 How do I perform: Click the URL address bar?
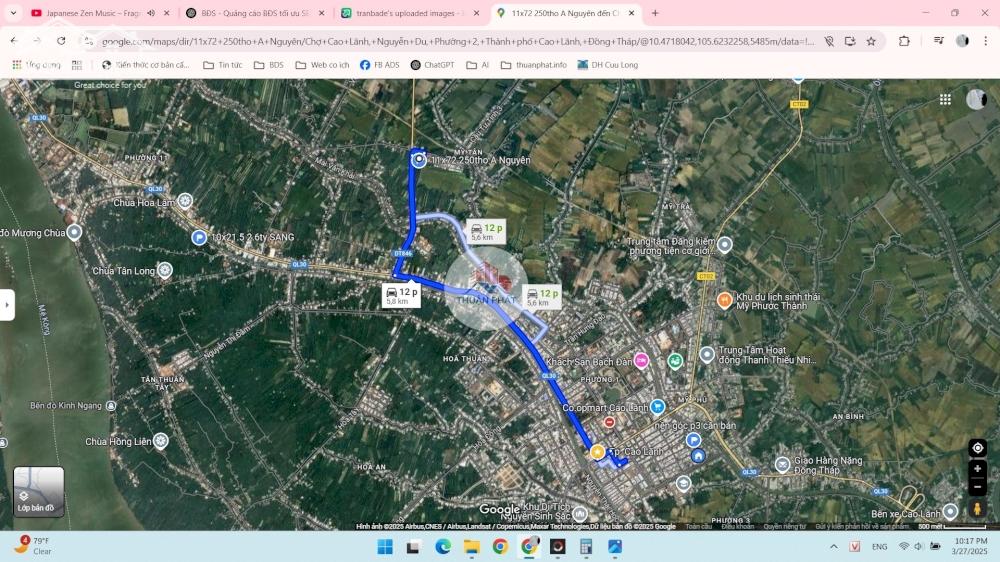pos(457,41)
